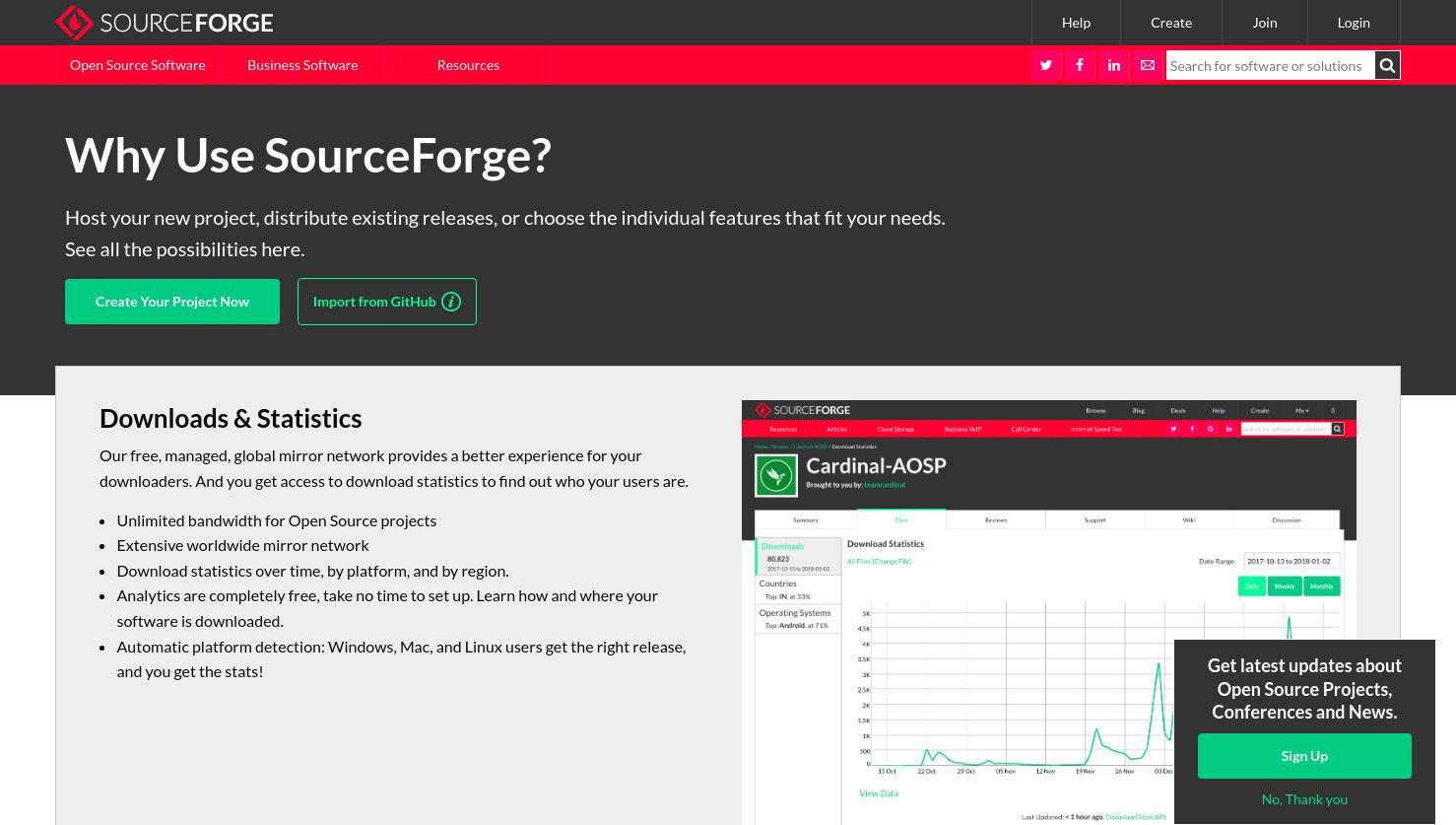
Task: Dismiss popup with No, Thank you
Action: (x=1304, y=799)
